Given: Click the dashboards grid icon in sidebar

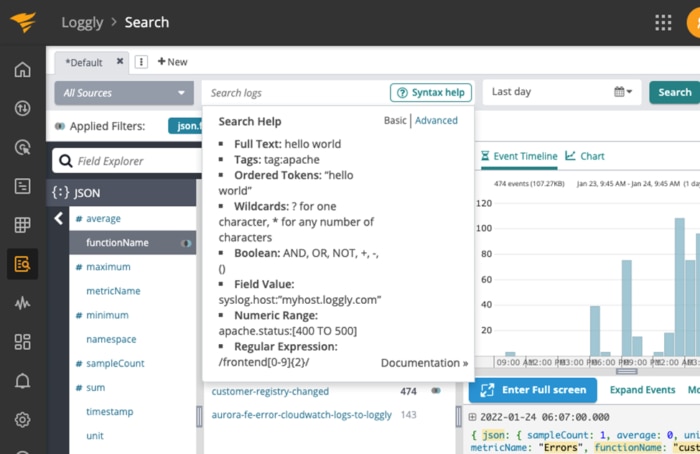Looking at the screenshot, I should tap(22, 225).
